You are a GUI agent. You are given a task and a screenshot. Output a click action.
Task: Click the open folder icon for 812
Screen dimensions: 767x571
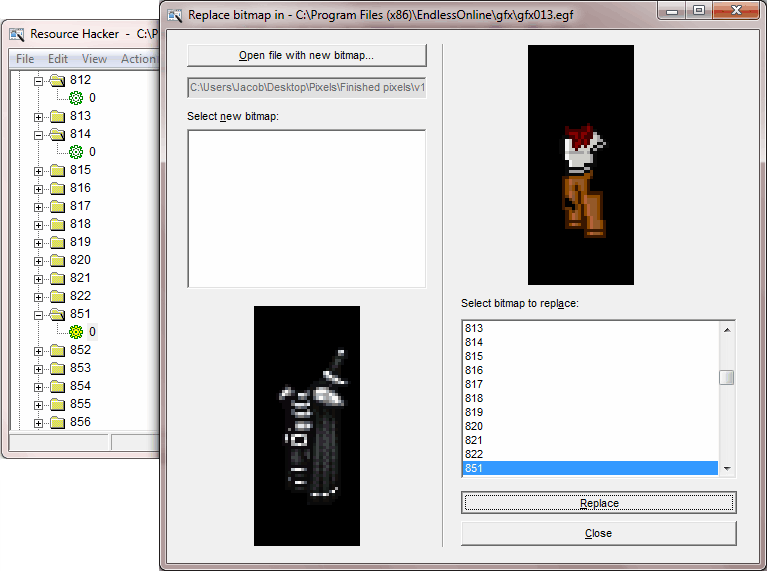point(57,80)
